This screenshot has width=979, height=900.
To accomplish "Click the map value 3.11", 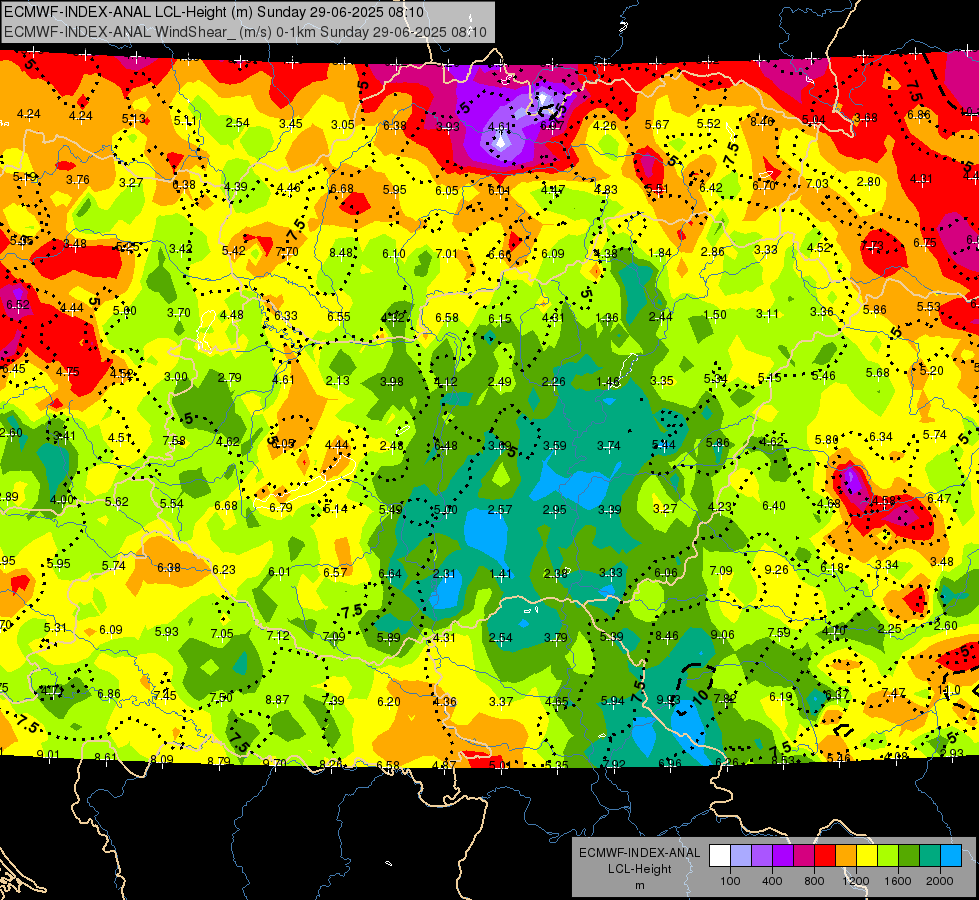I will tap(767, 314).
